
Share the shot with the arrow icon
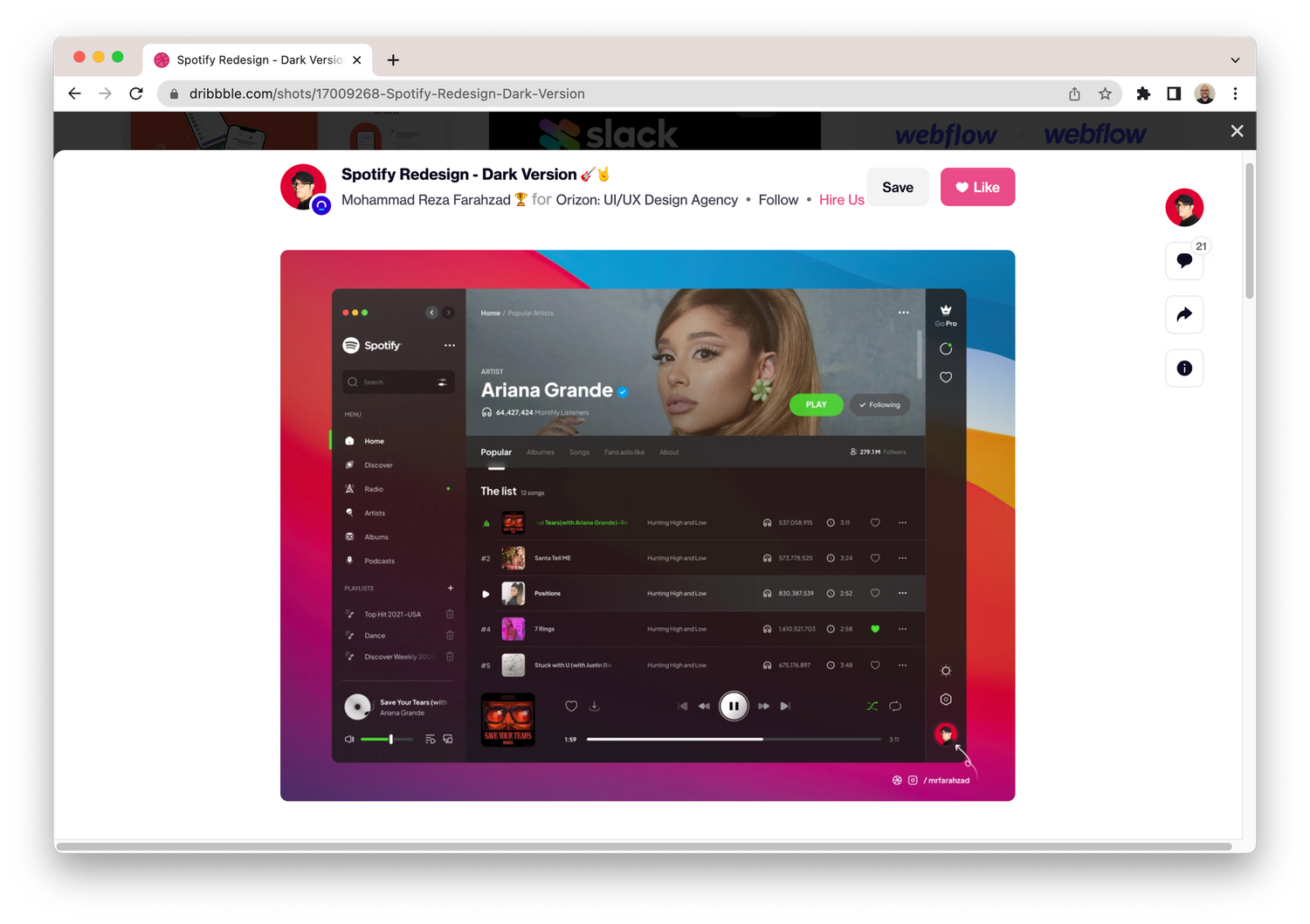click(x=1184, y=314)
